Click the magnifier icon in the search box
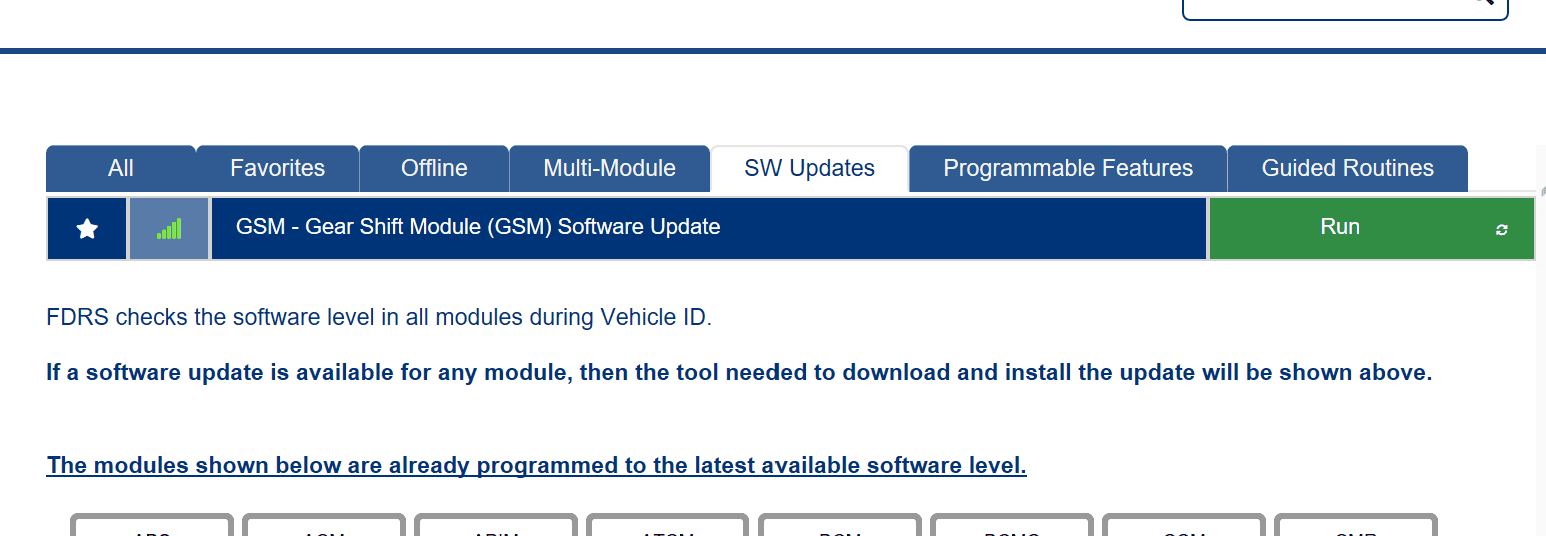The image size is (1546, 536). pos(1482,3)
